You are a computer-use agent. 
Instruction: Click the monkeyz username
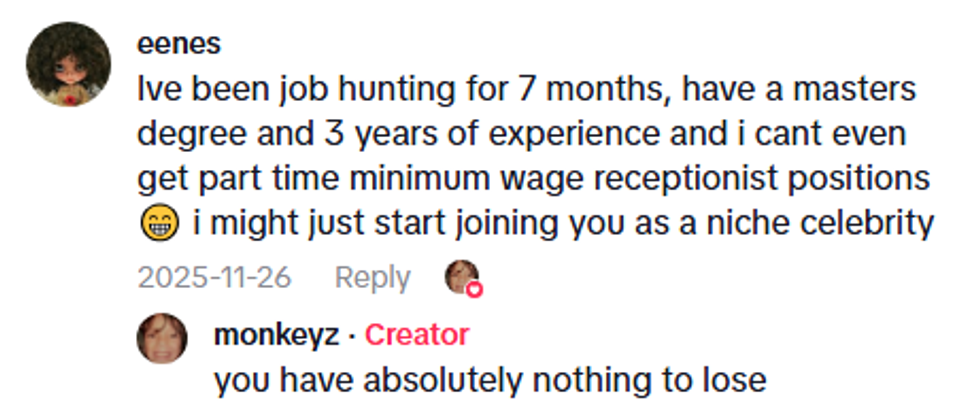[277, 335]
